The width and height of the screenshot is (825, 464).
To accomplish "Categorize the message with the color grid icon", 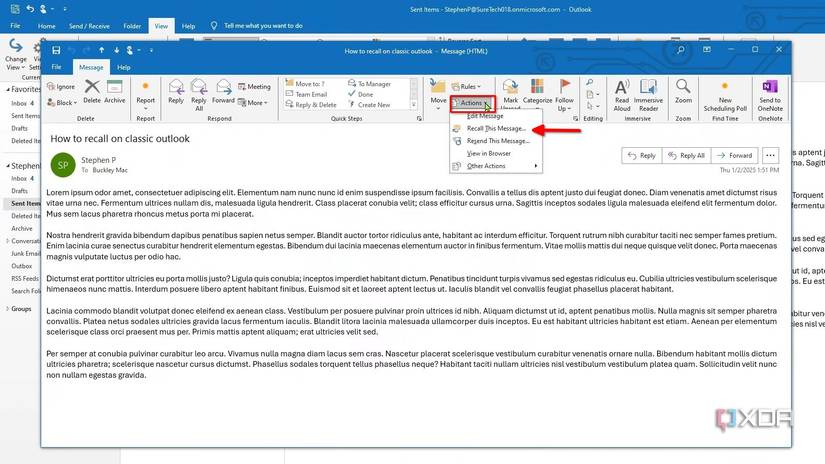I will [537, 92].
